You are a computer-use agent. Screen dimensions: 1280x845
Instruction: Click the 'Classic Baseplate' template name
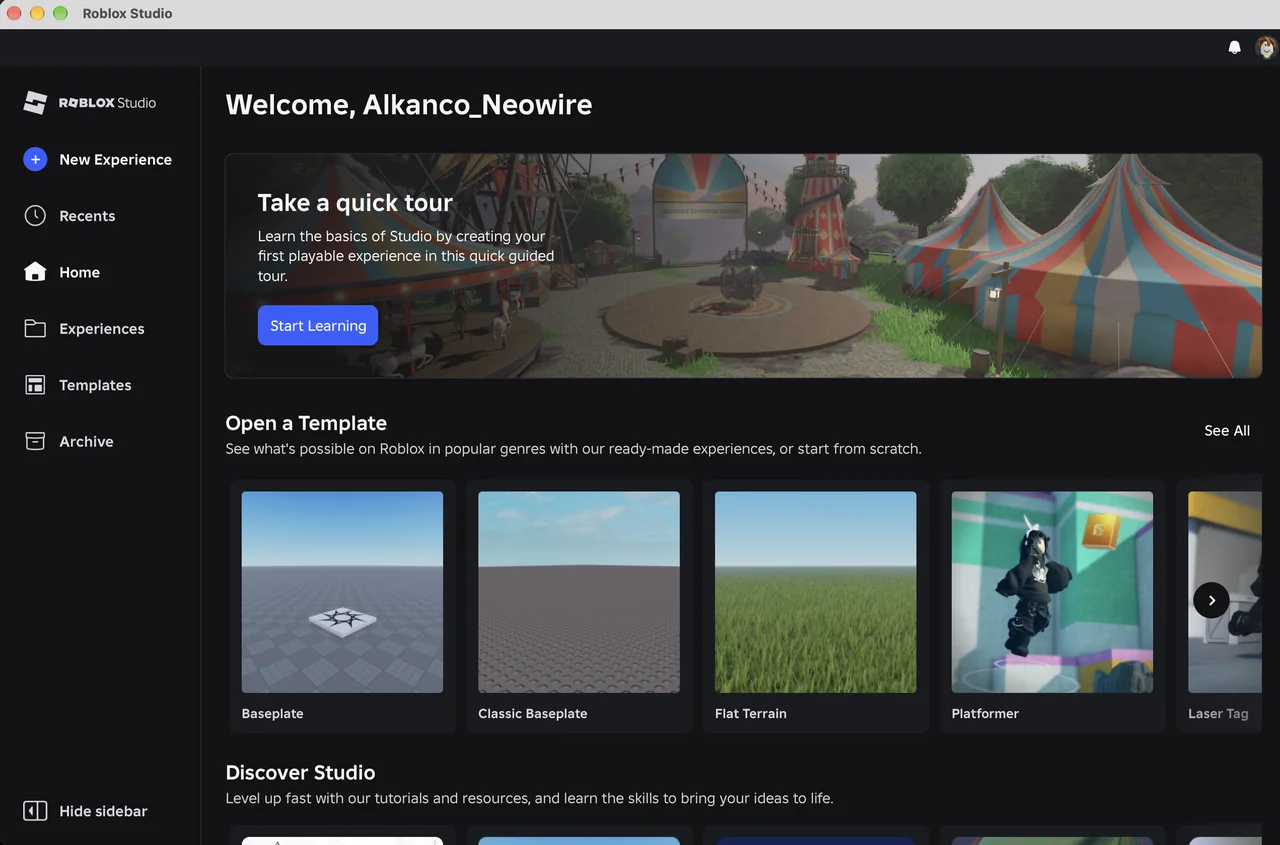tap(533, 714)
